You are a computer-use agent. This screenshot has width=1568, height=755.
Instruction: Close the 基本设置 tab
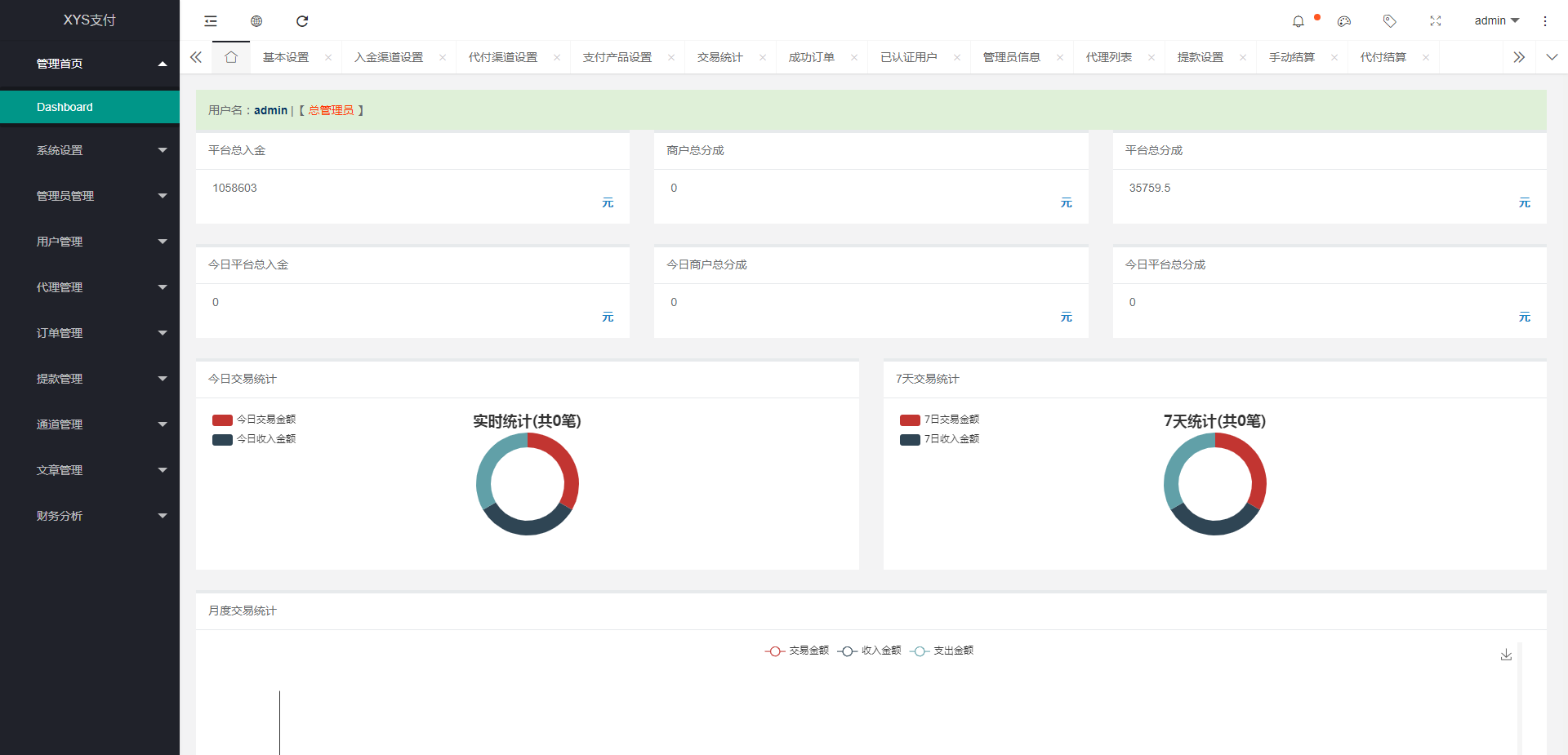328,57
